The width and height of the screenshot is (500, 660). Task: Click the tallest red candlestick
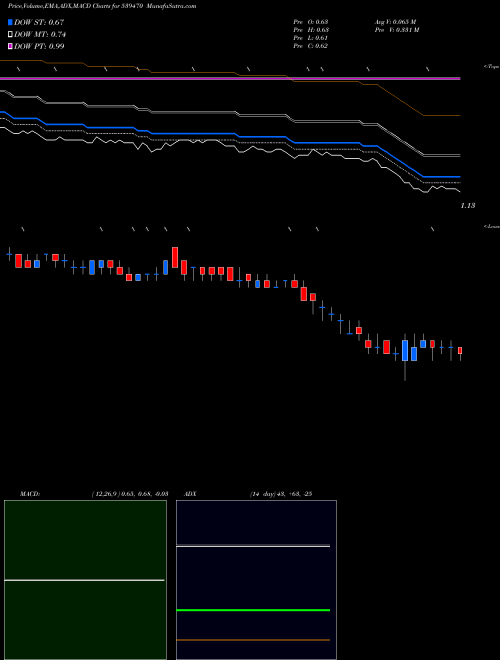[x=175, y=258]
